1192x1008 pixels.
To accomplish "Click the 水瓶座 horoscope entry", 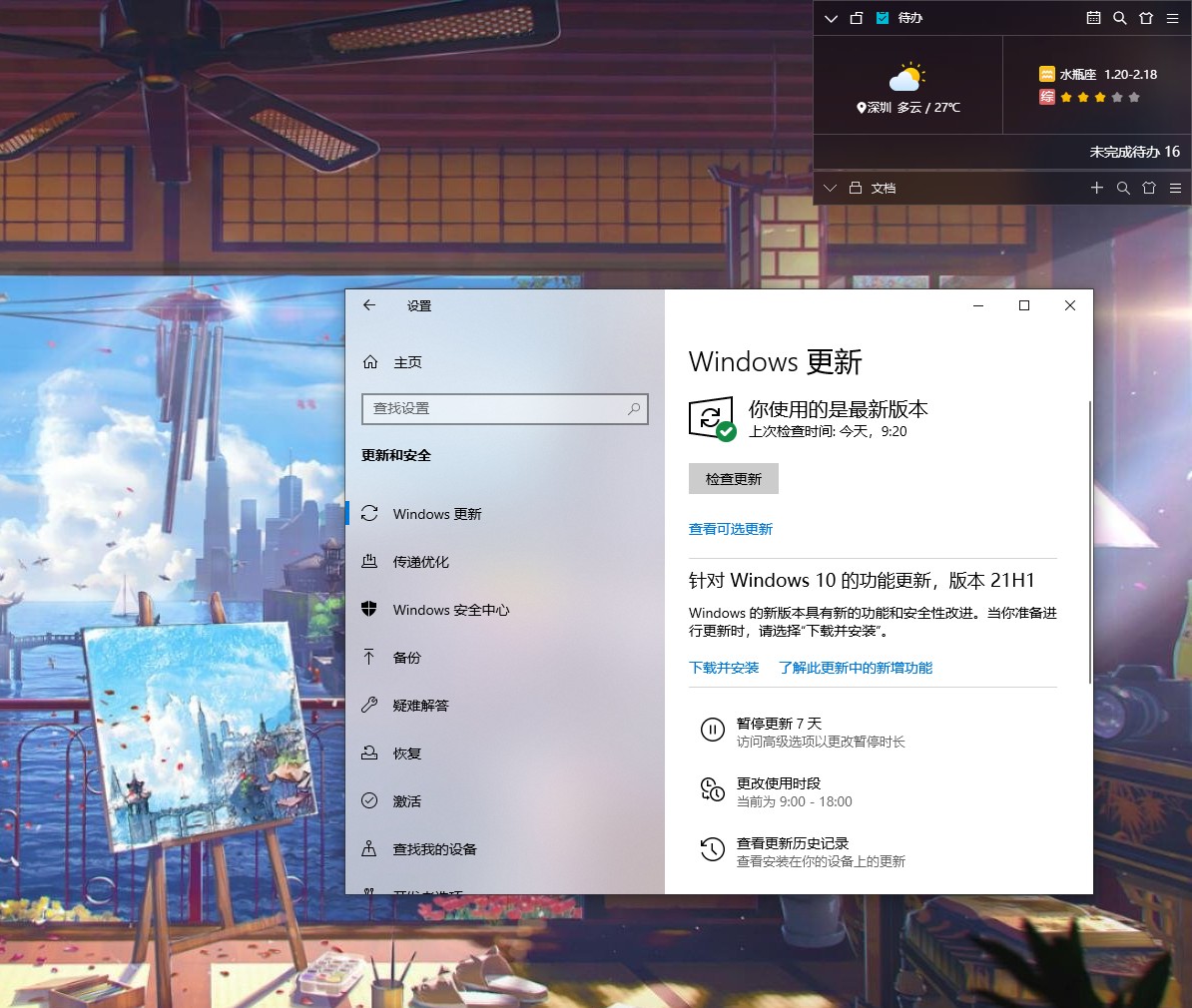I will pos(1098,75).
